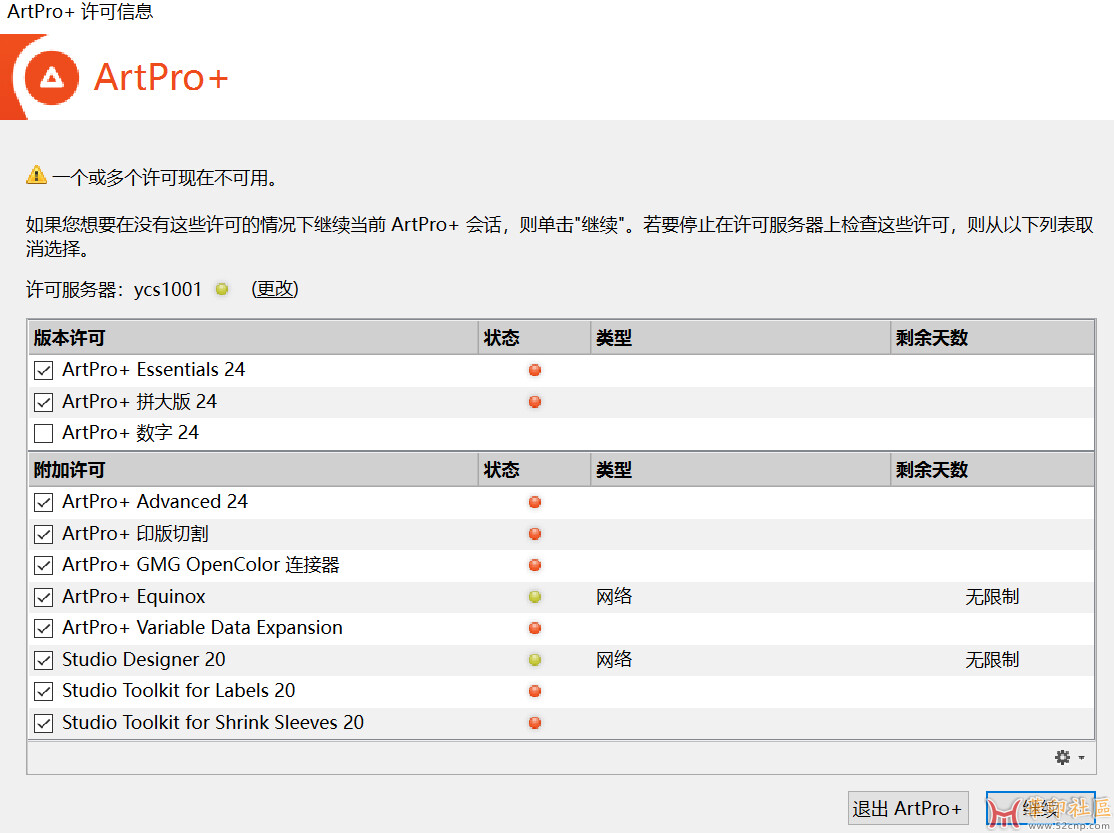The image size is (1114, 833).
Task: Click red status dot for Variable Data Expansion
Action: click(x=535, y=628)
